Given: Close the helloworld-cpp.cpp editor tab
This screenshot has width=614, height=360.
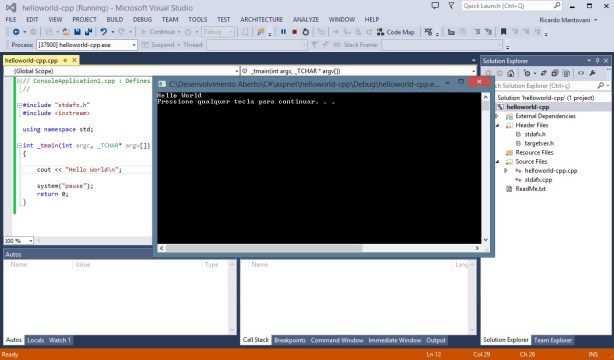Looking at the screenshot, I should [x=74, y=60].
